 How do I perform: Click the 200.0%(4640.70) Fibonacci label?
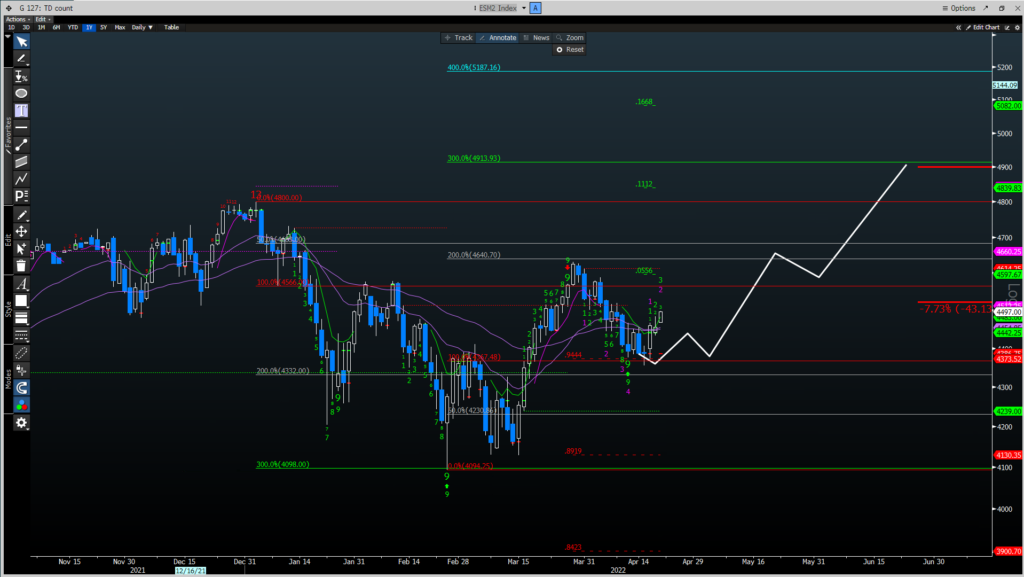tap(473, 255)
